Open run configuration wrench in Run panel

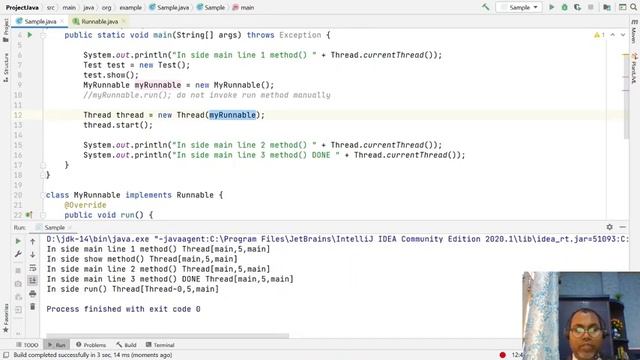pyautogui.click(x=18, y=254)
